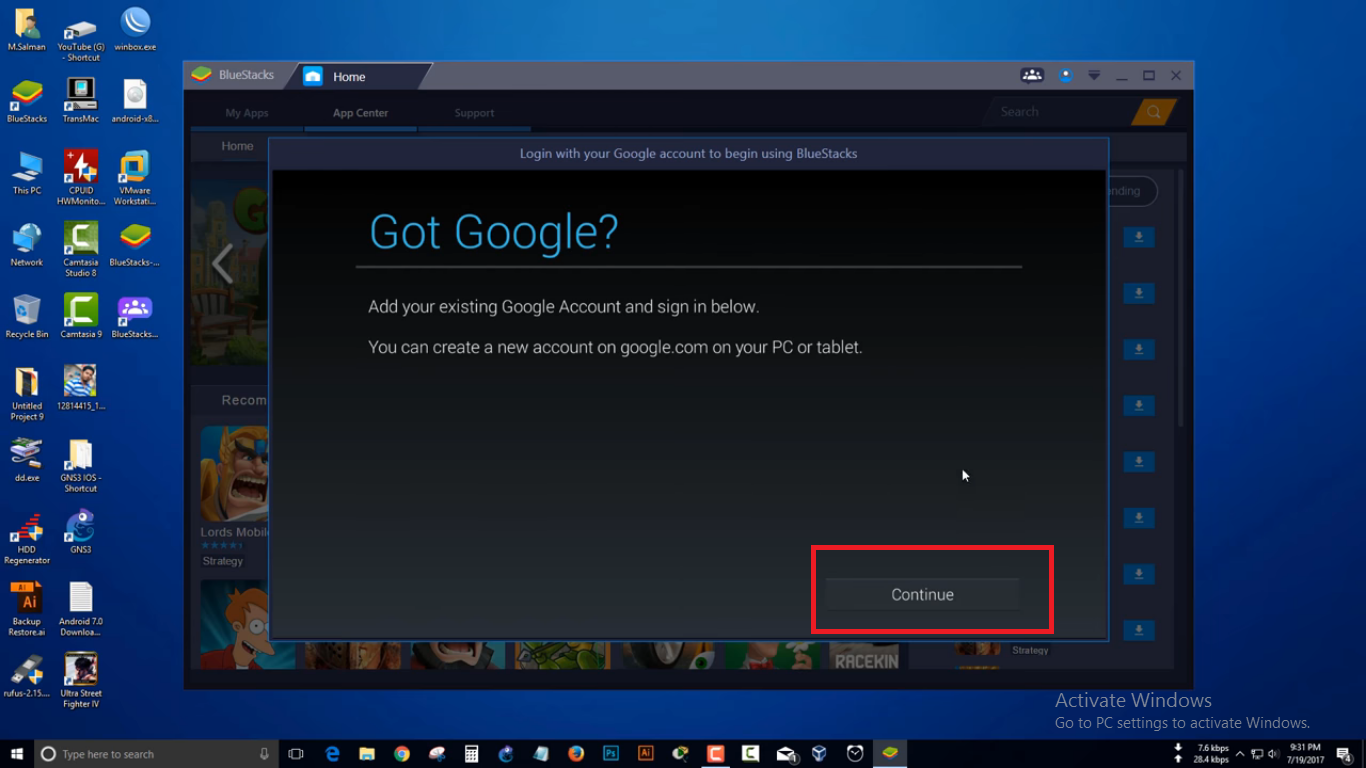Launch HDD Regenerator from desktop
Screen dimensions: 1366x768
tap(27, 537)
